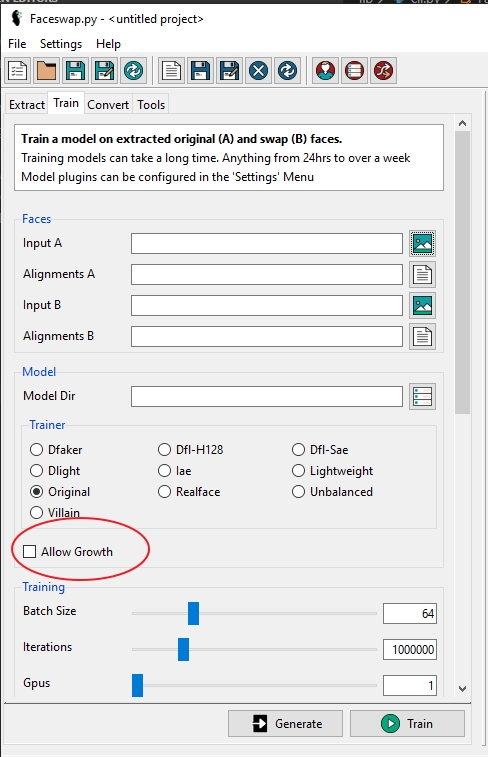
Task: Select the Iae trainer
Action: tap(174, 470)
